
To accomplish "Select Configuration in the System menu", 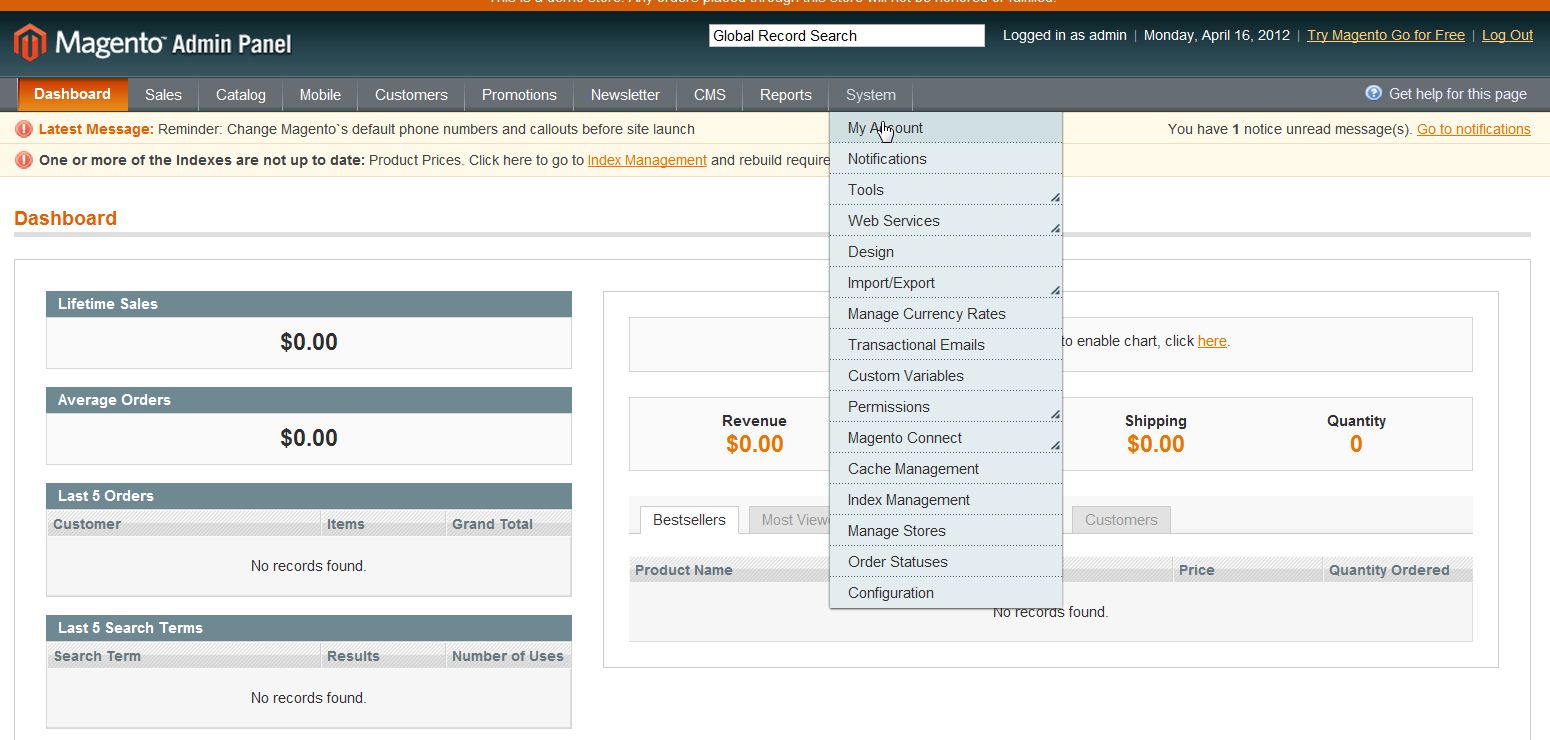I will [x=890, y=593].
